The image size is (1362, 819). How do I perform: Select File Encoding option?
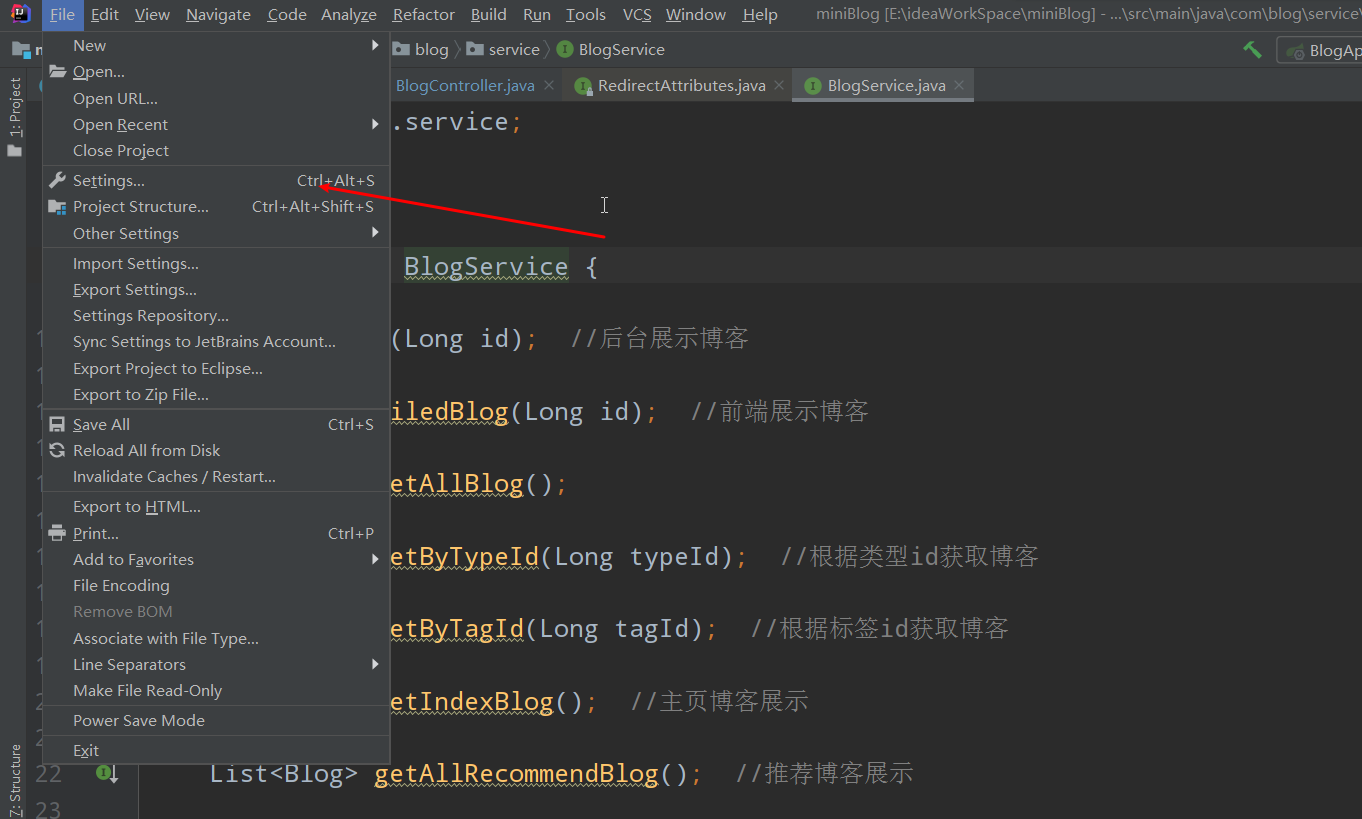pyautogui.click(x=216, y=585)
